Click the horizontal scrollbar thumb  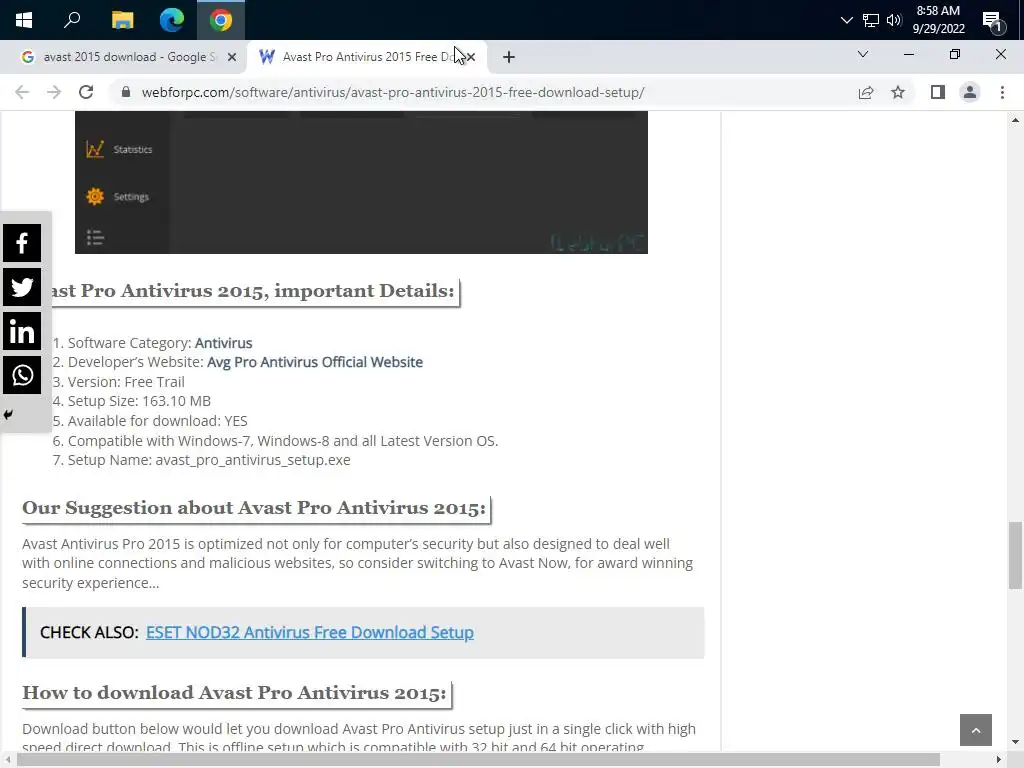coord(478,760)
